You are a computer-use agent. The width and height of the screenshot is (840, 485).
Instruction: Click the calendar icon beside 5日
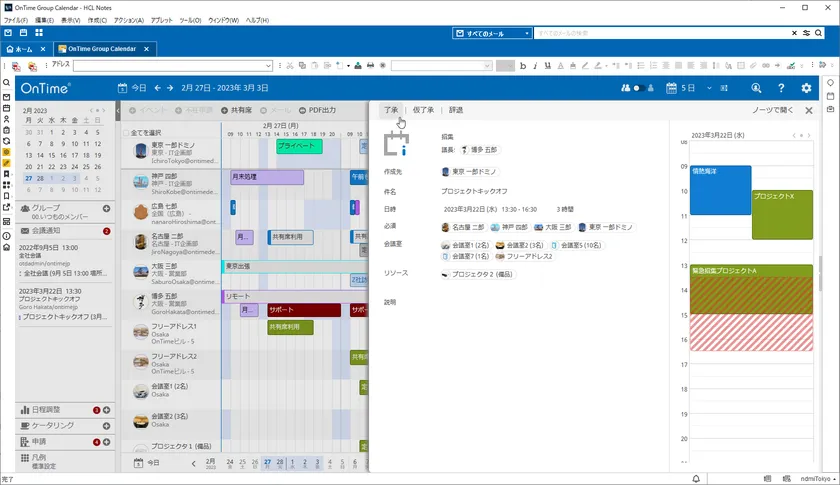click(x=671, y=88)
